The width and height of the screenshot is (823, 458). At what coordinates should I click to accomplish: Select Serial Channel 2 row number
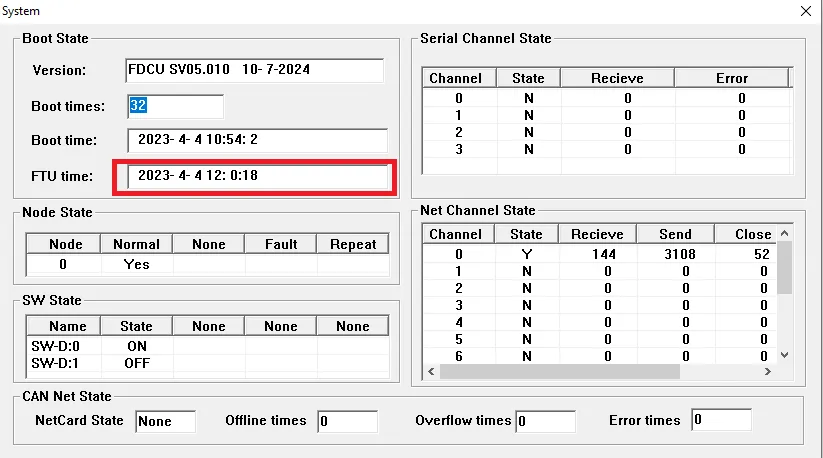[459, 132]
